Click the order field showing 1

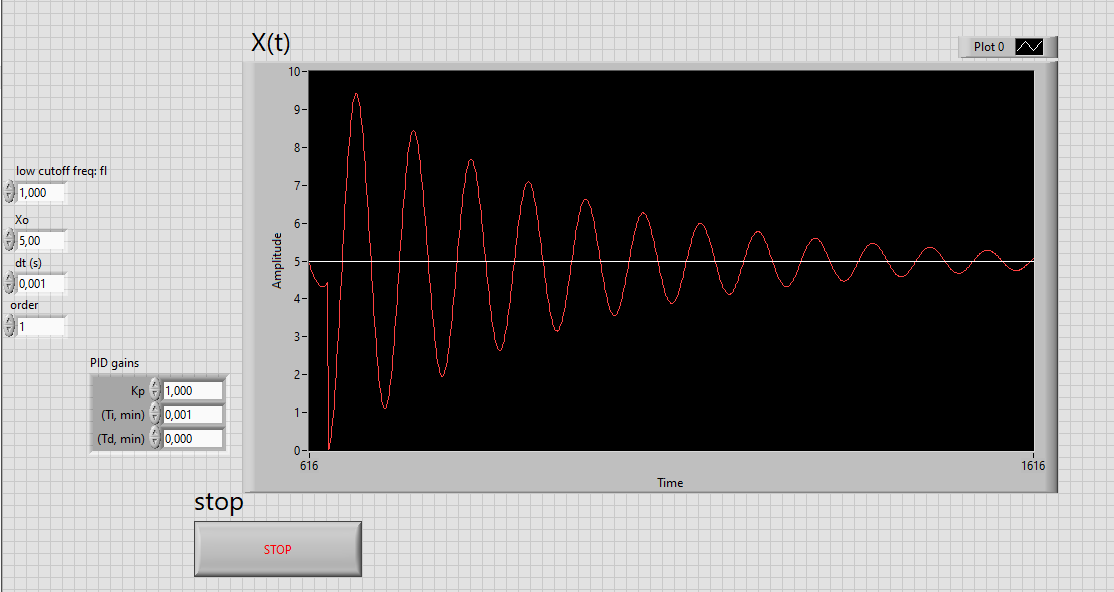pyautogui.click(x=41, y=326)
